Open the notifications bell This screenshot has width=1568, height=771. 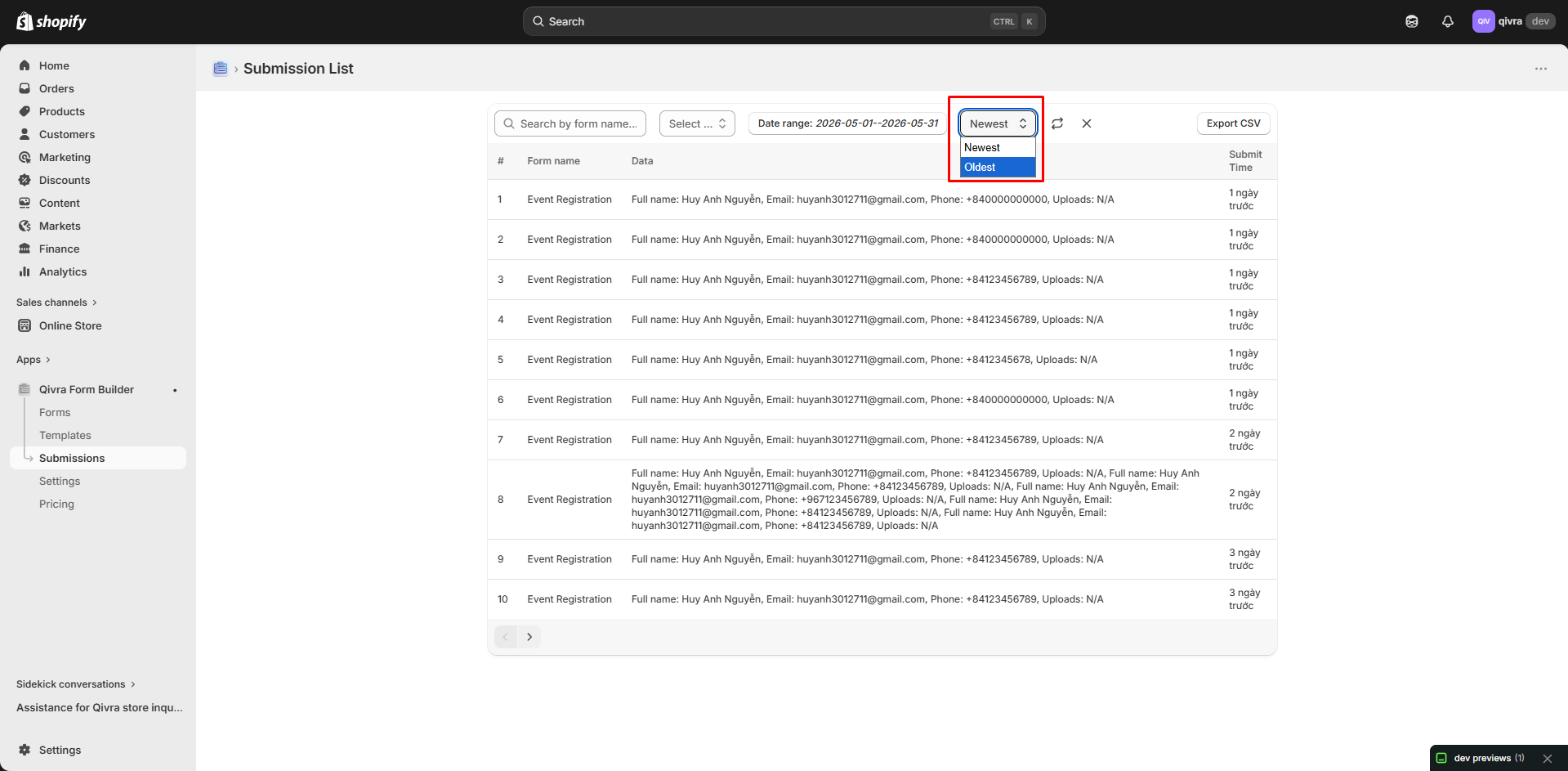click(1448, 21)
